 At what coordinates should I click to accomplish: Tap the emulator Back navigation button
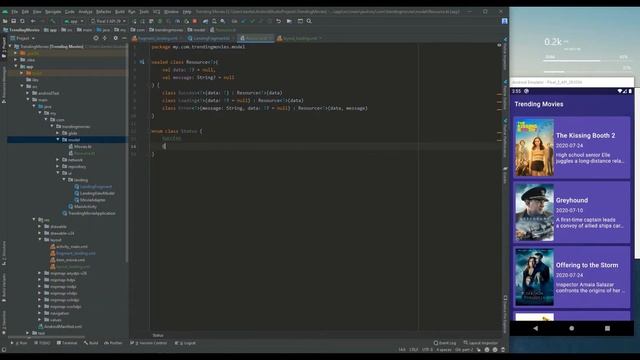(536, 328)
